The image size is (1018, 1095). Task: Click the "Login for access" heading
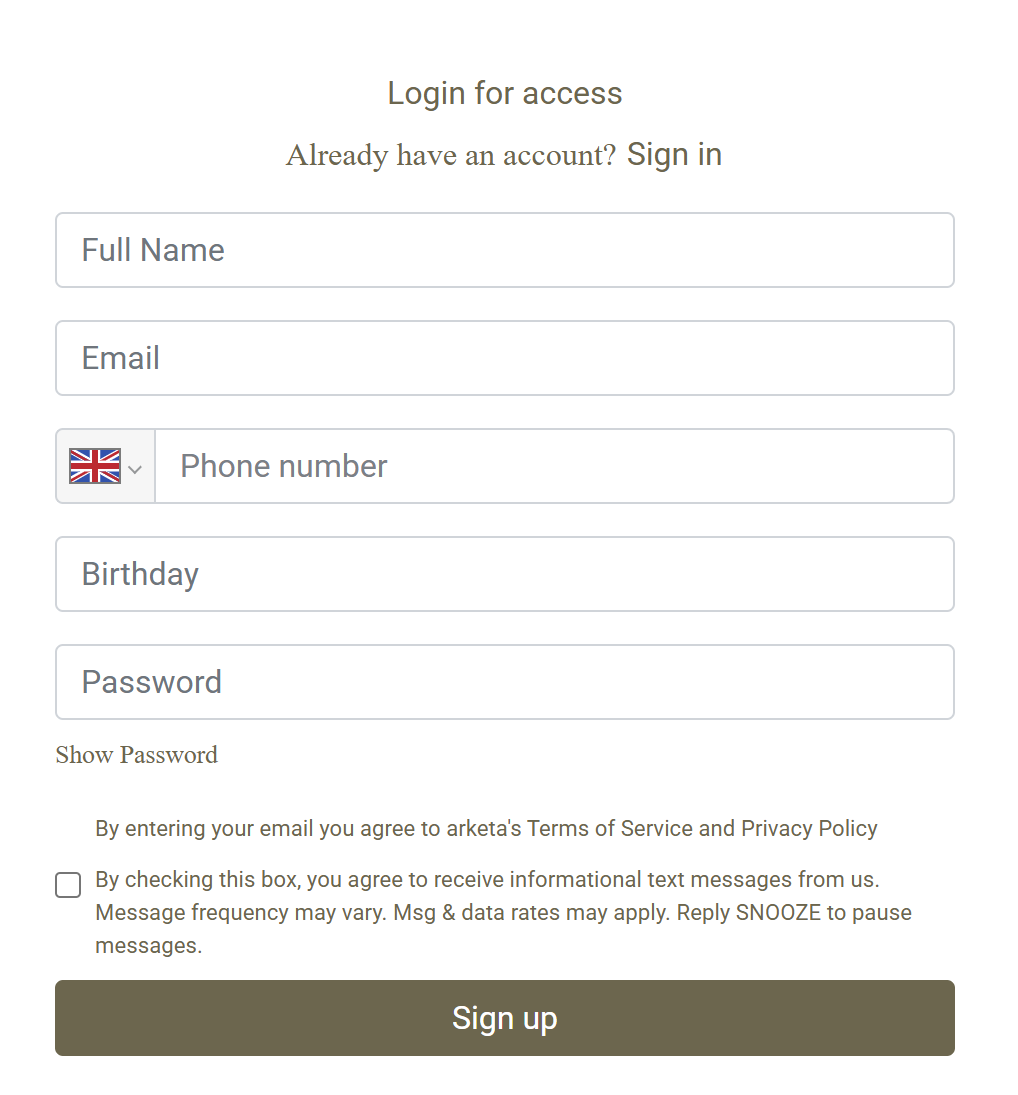505,93
